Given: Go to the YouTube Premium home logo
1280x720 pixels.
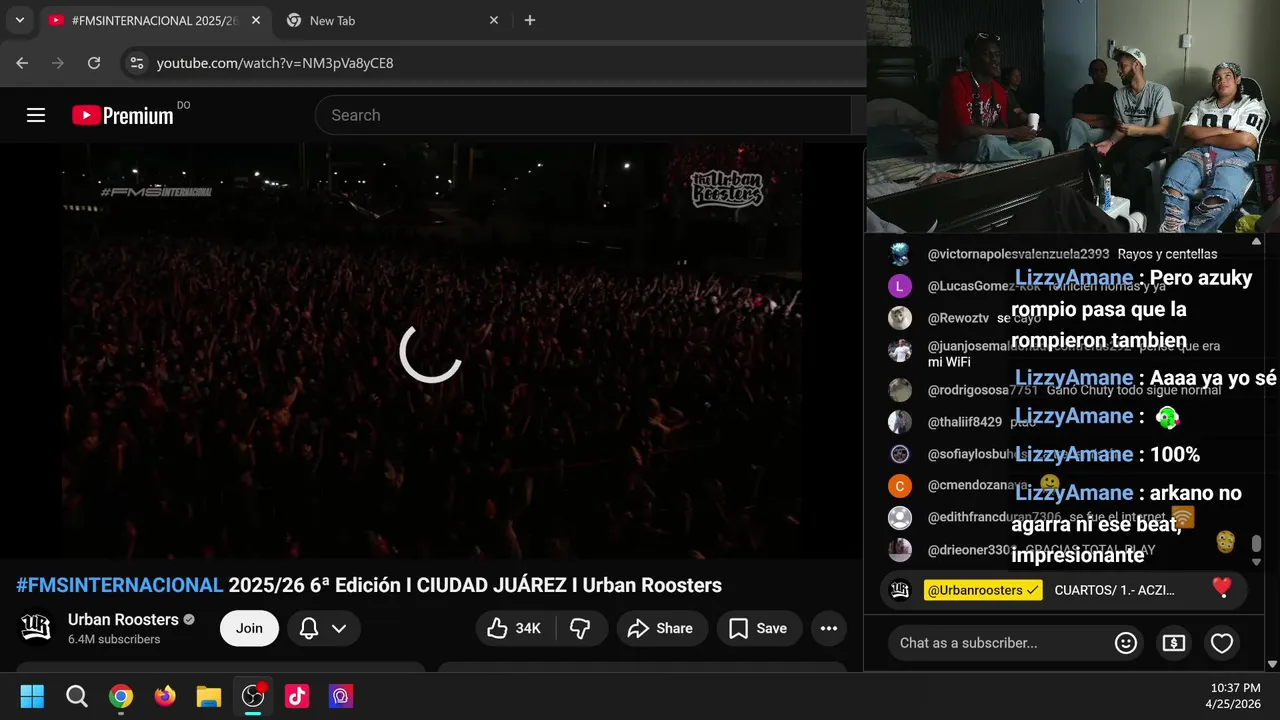Looking at the screenshot, I should coord(123,115).
